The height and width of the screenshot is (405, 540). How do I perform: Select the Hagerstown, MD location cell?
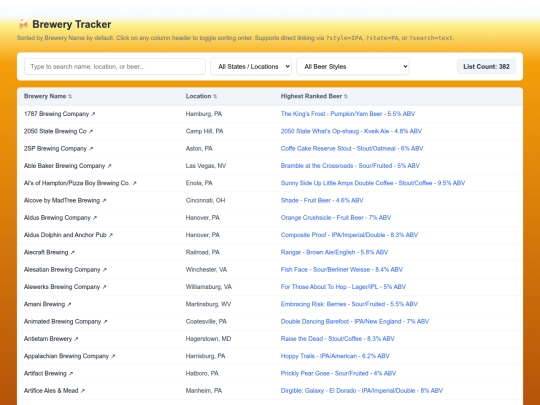(x=208, y=339)
